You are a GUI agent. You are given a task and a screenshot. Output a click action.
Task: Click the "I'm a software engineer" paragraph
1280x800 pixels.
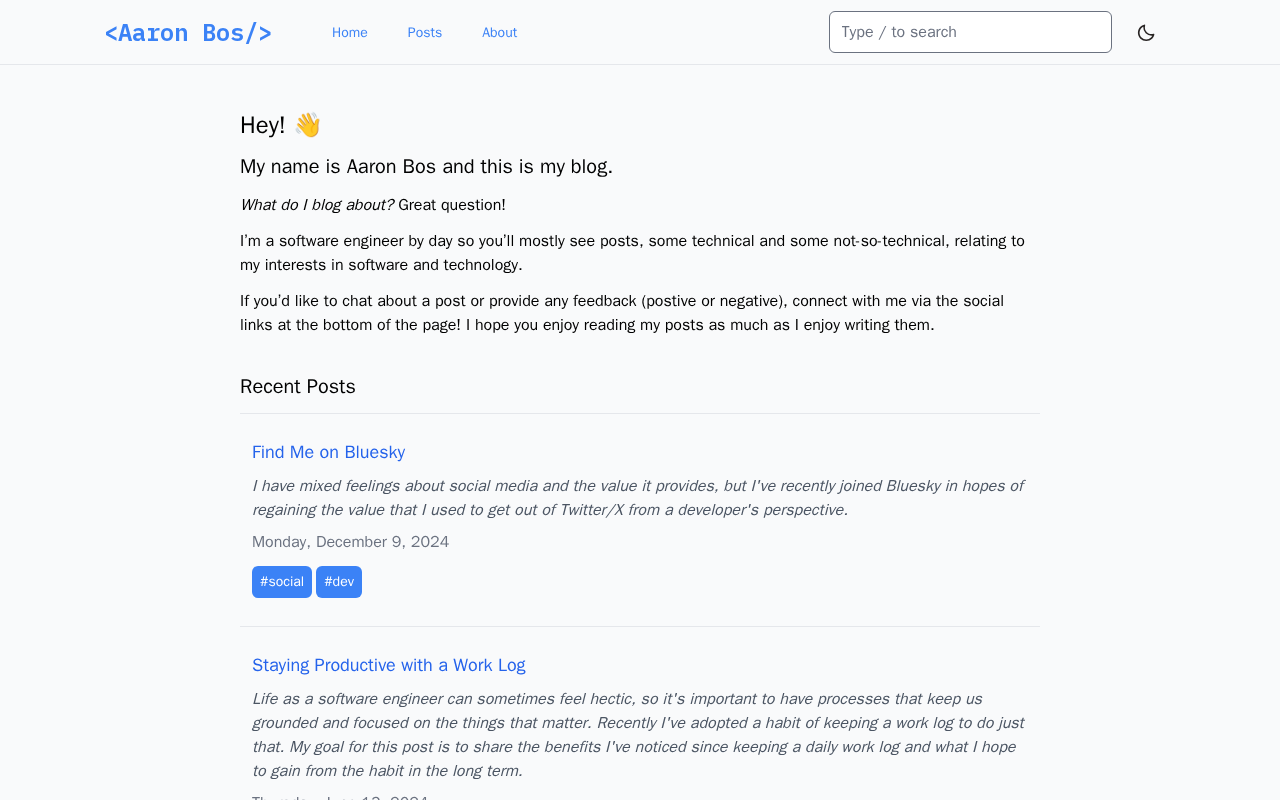click(632, 253)
